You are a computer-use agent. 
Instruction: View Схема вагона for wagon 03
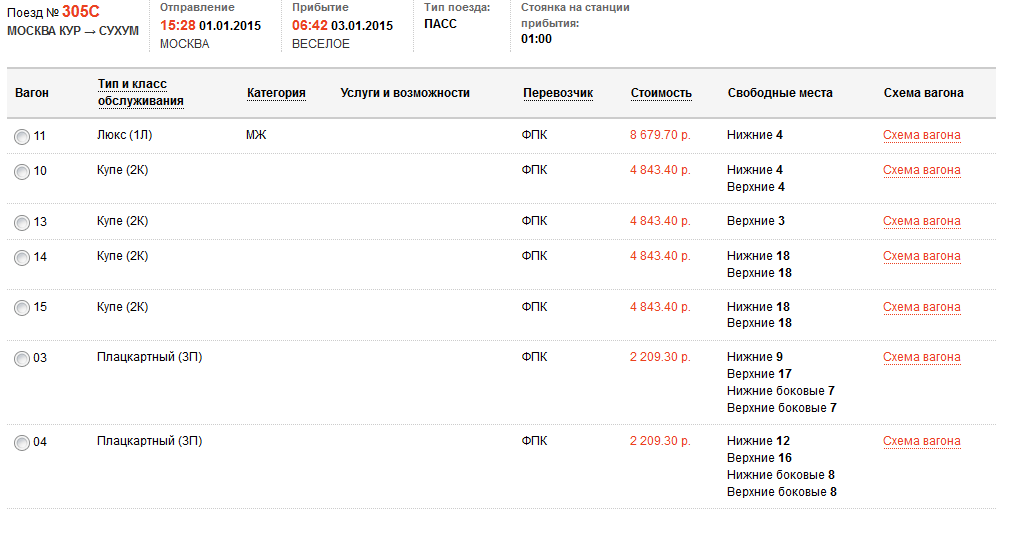coord(921,358)
